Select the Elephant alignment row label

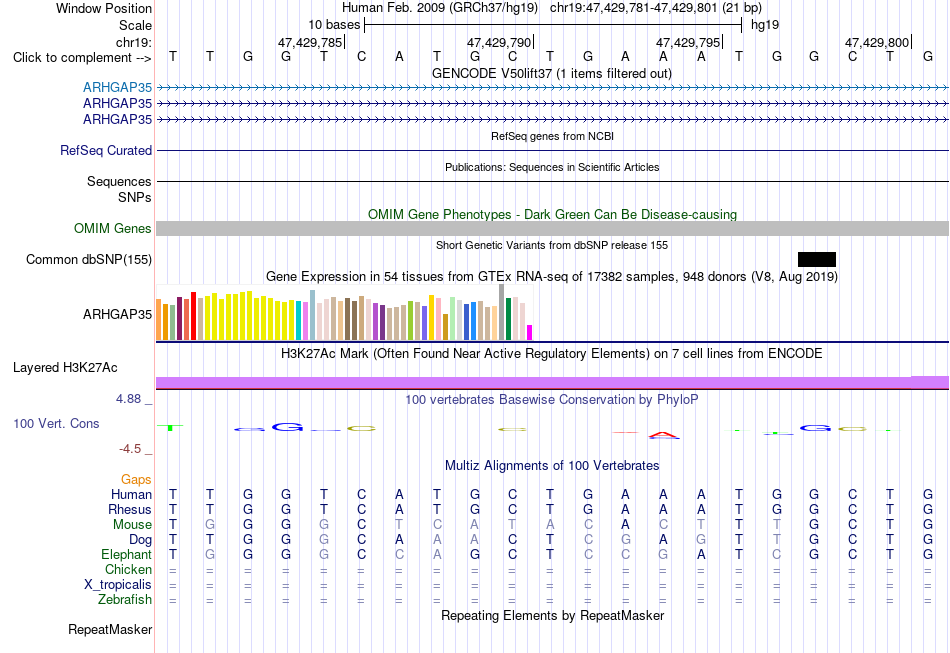[127, 554]
